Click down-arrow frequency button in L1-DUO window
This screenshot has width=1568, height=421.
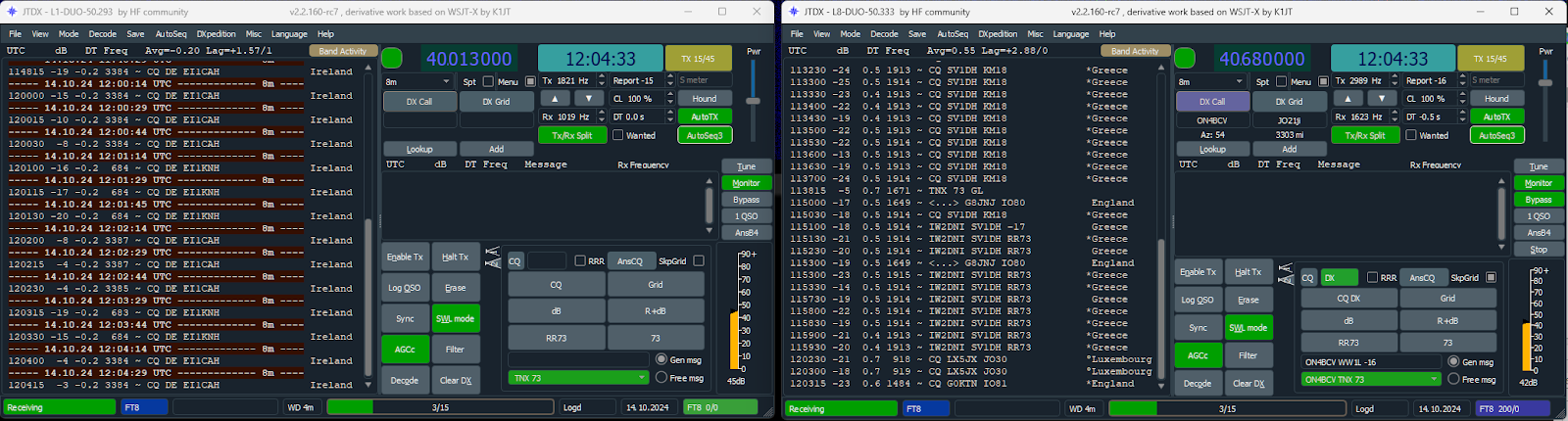coord(588,99)
